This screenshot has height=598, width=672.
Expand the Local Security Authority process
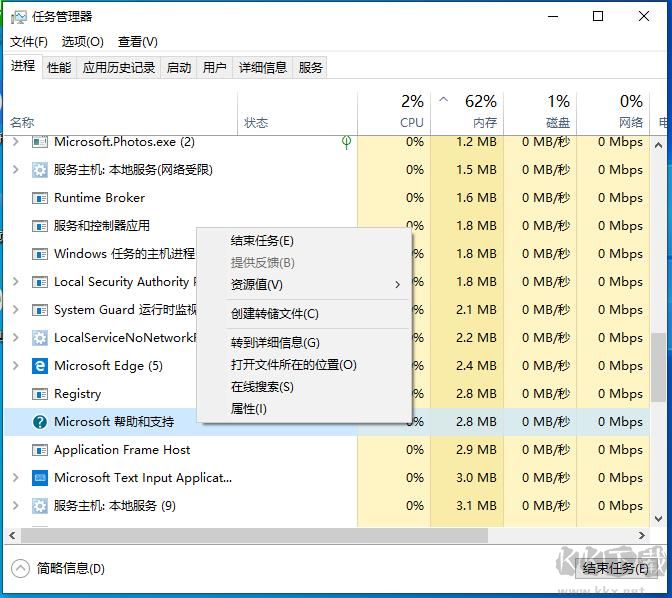[16, 282]
